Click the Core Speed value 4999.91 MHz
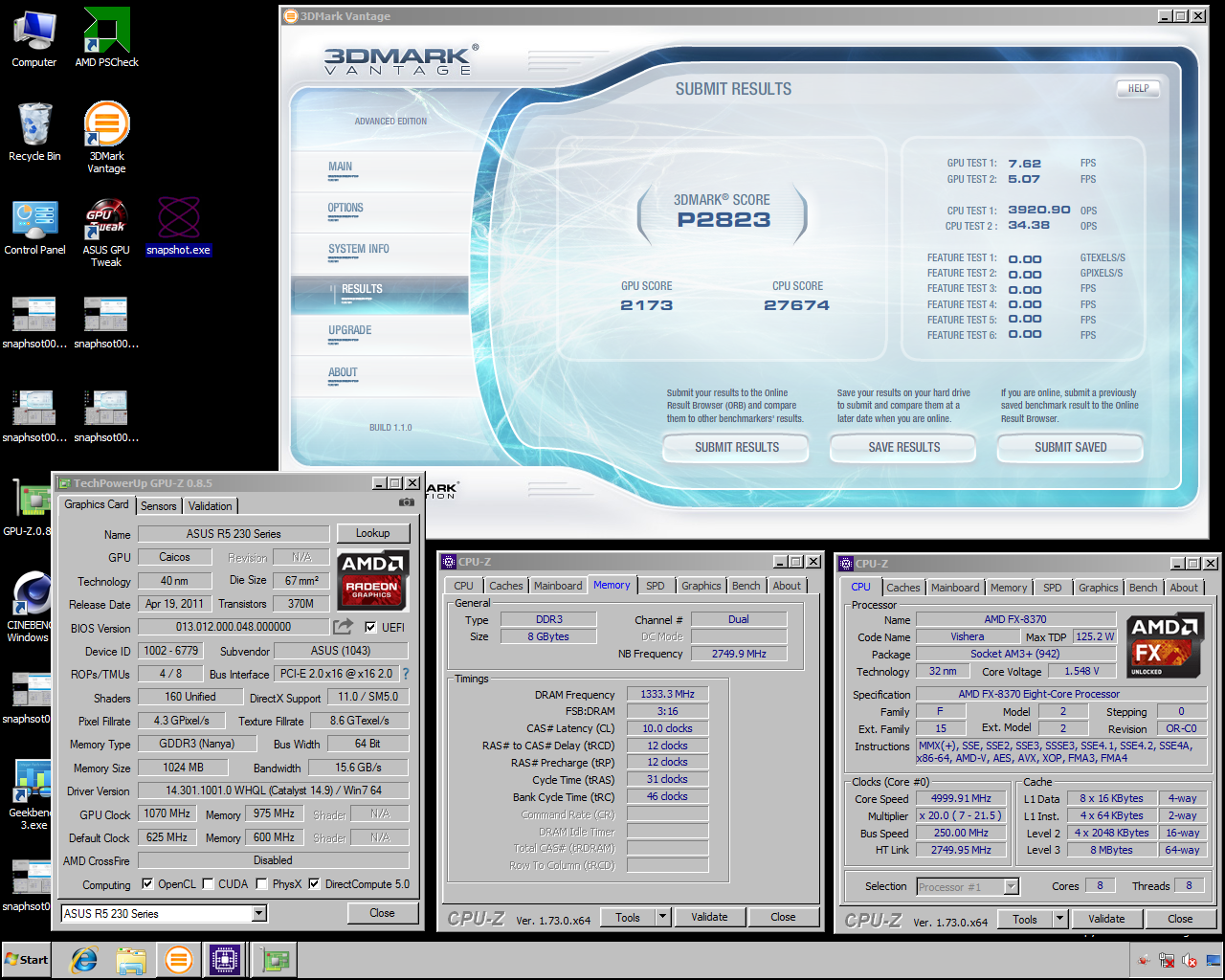The height and width of the screenshot is (980, 1225). [961, 798]
